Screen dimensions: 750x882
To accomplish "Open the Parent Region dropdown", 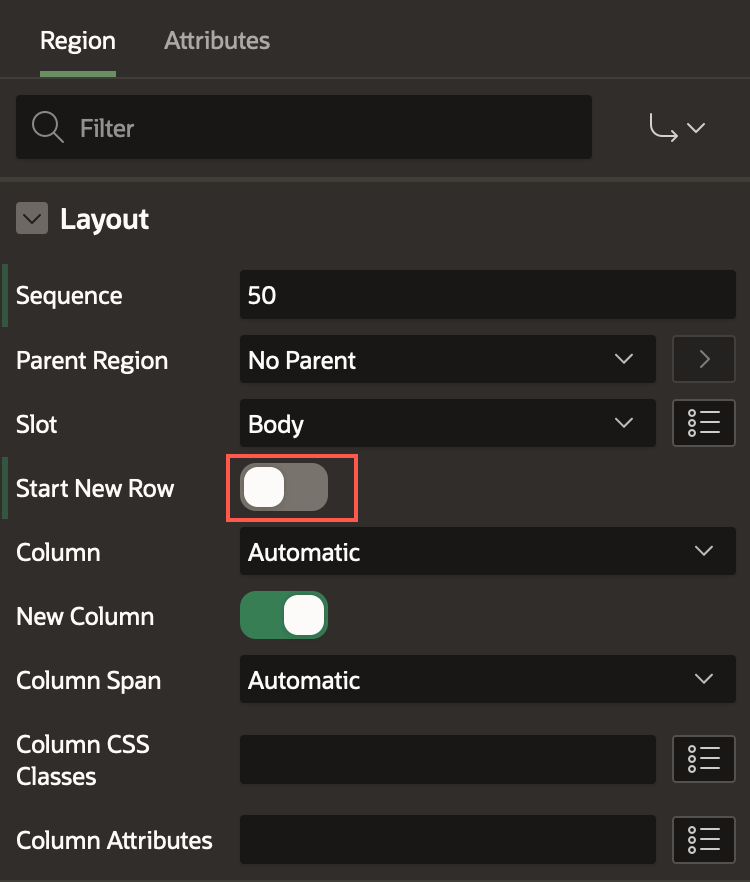I will [447, 359].
